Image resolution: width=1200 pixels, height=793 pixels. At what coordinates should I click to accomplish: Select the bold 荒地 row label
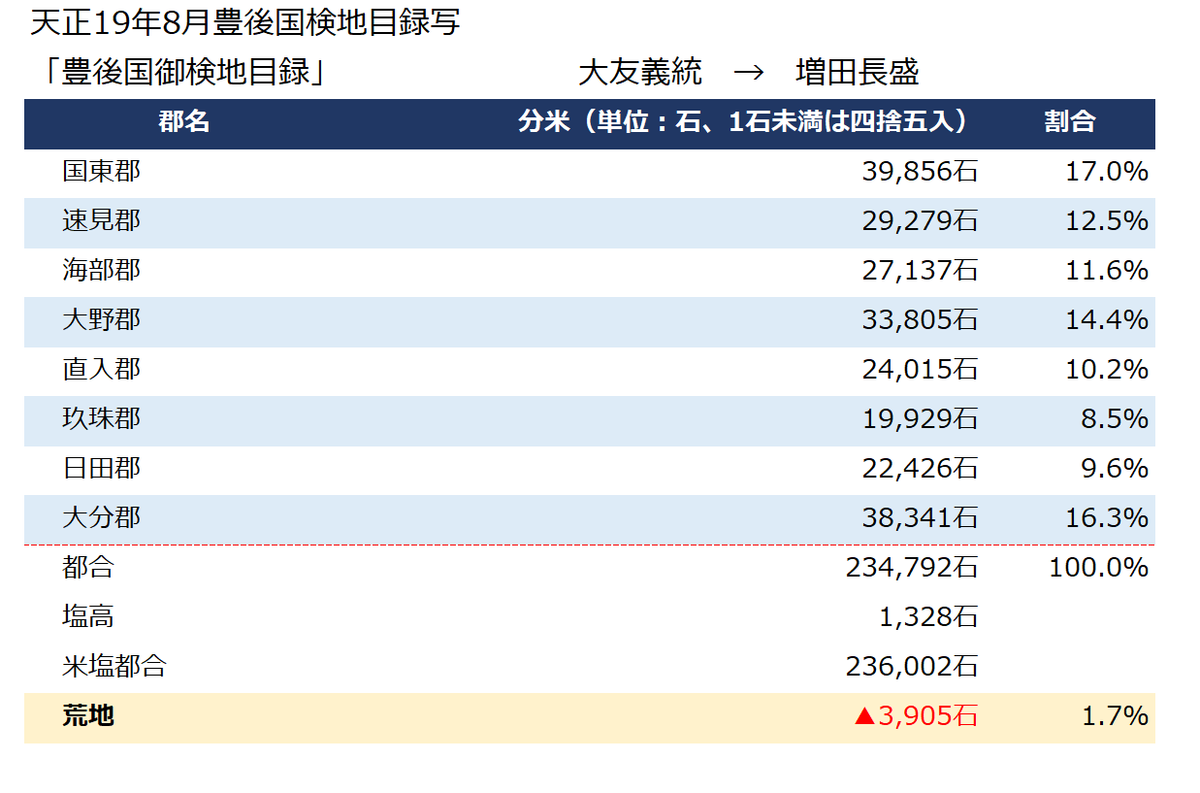(x=88, y=716)
